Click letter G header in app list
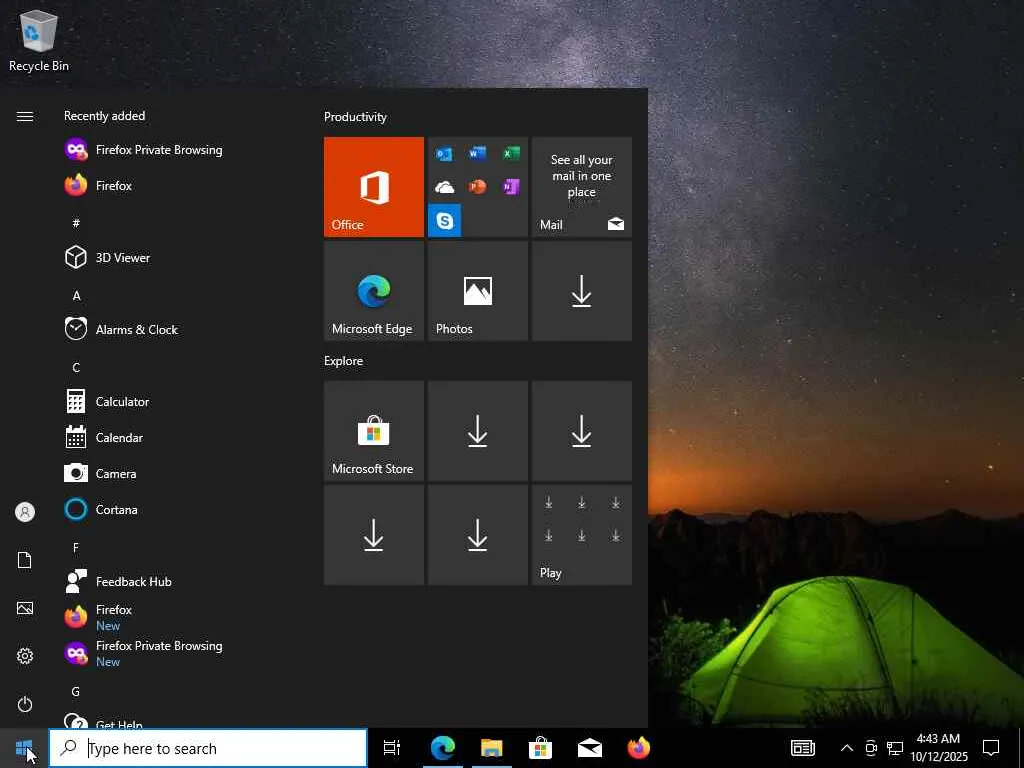The height and width of the screenshot is (768, 1024). (76, 692)
